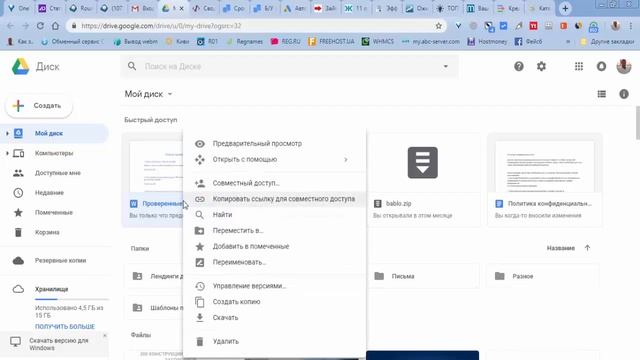Go to browser home page

(56, 26)
